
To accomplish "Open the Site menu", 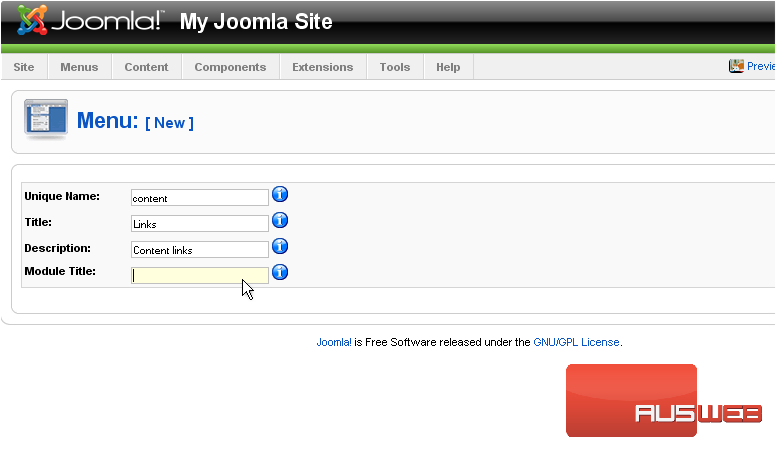I will pos(24,67).
